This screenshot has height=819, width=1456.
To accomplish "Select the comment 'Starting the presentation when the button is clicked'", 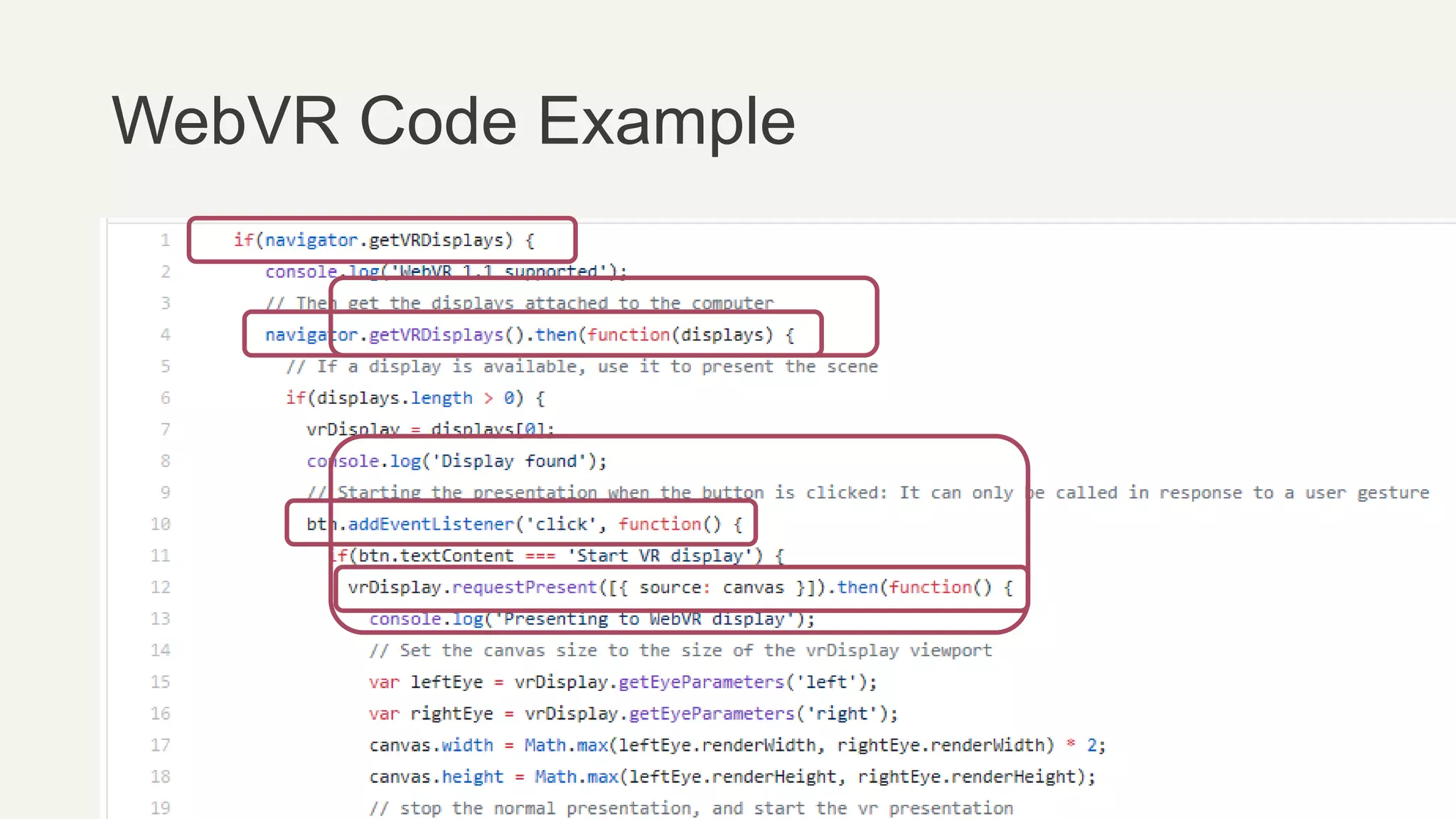I will pos(868,493).
